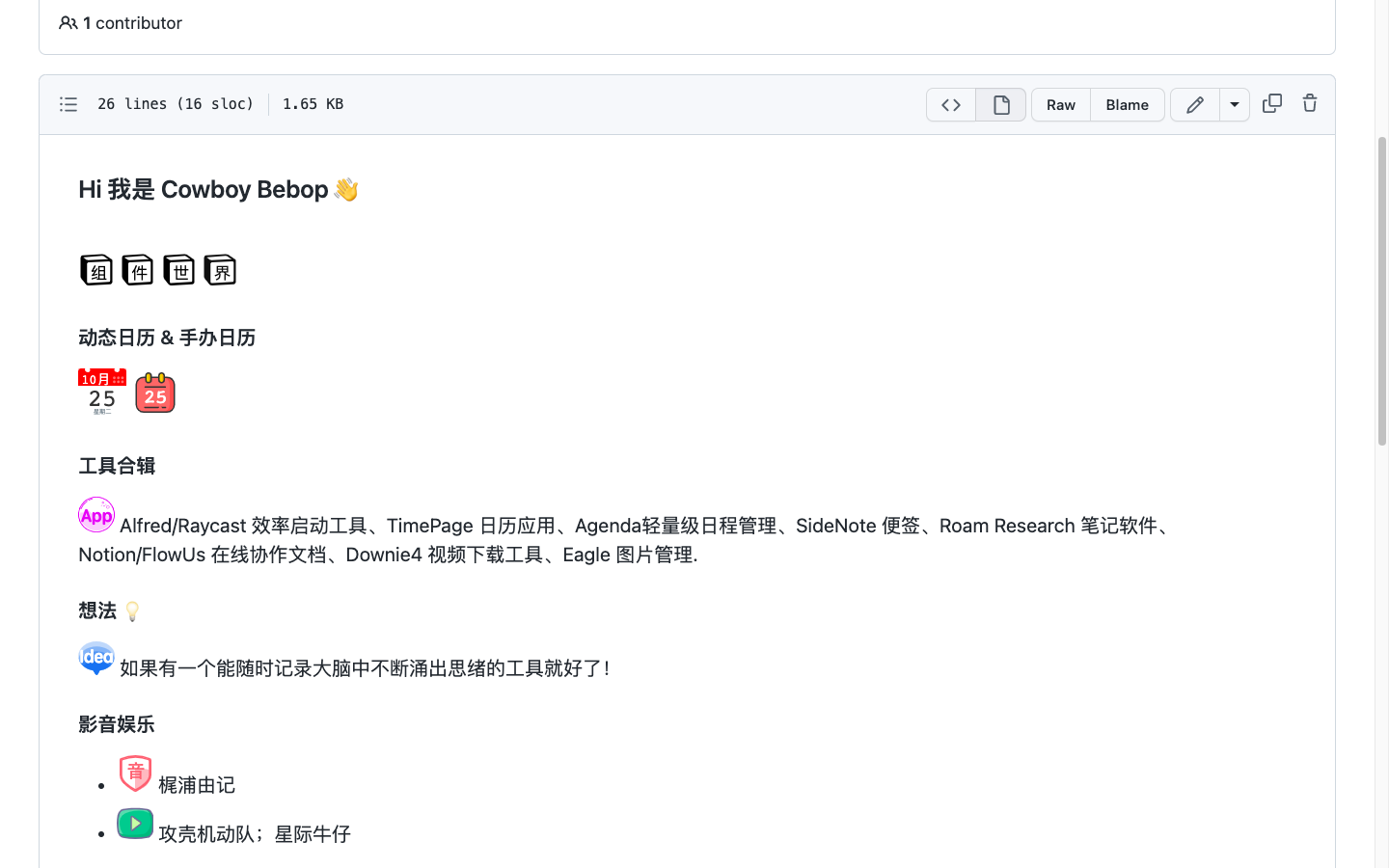Click the cartoon 25 figurine calendar badge
The width and height of the screenshot is (1389, 868).
click(x=154, y=393)
